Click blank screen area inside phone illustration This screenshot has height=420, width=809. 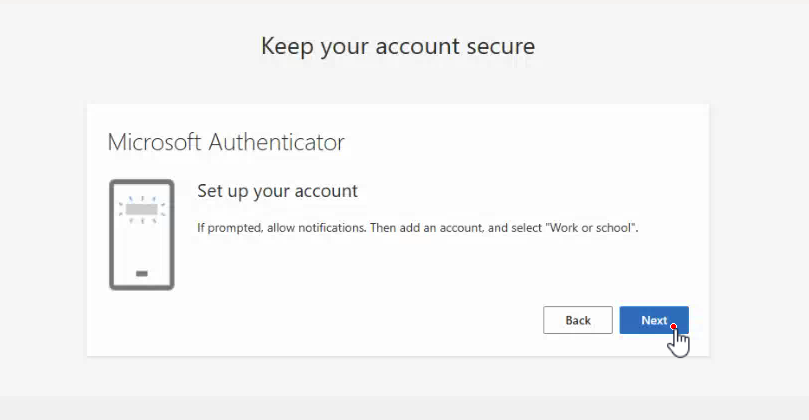[142, 245]
